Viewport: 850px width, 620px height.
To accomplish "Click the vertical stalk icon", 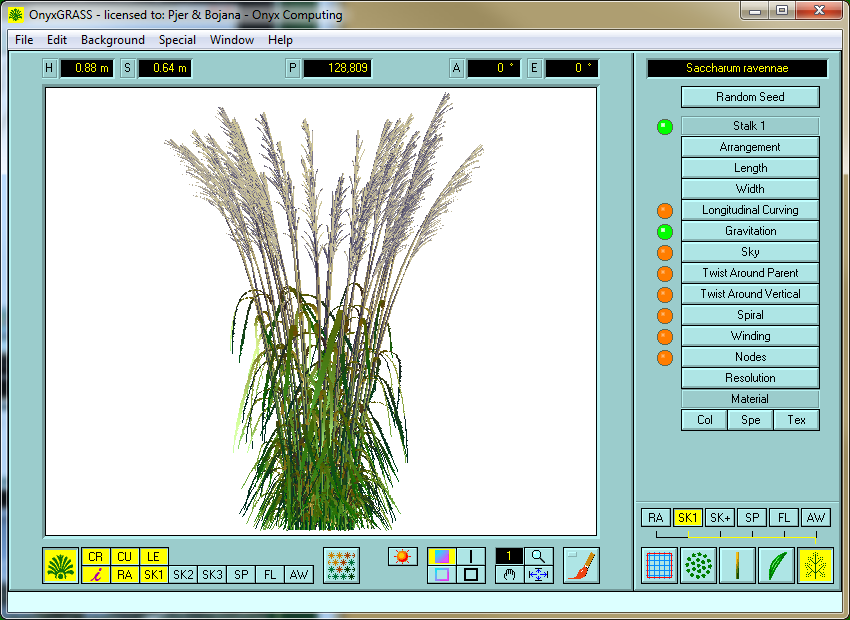I will 737,566.
